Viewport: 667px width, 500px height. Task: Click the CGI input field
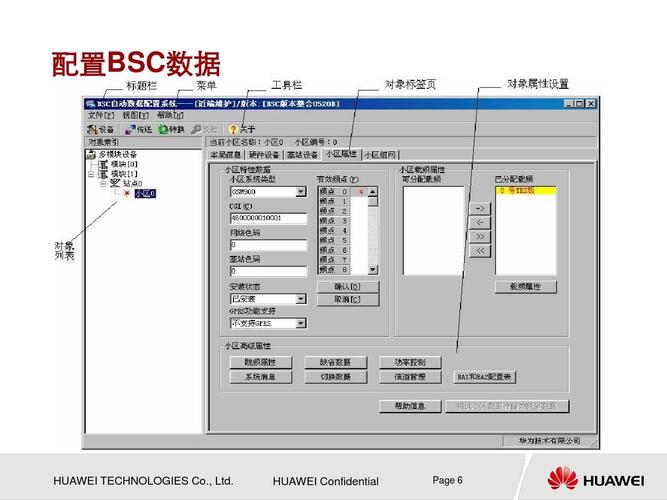tap(268, 218)
